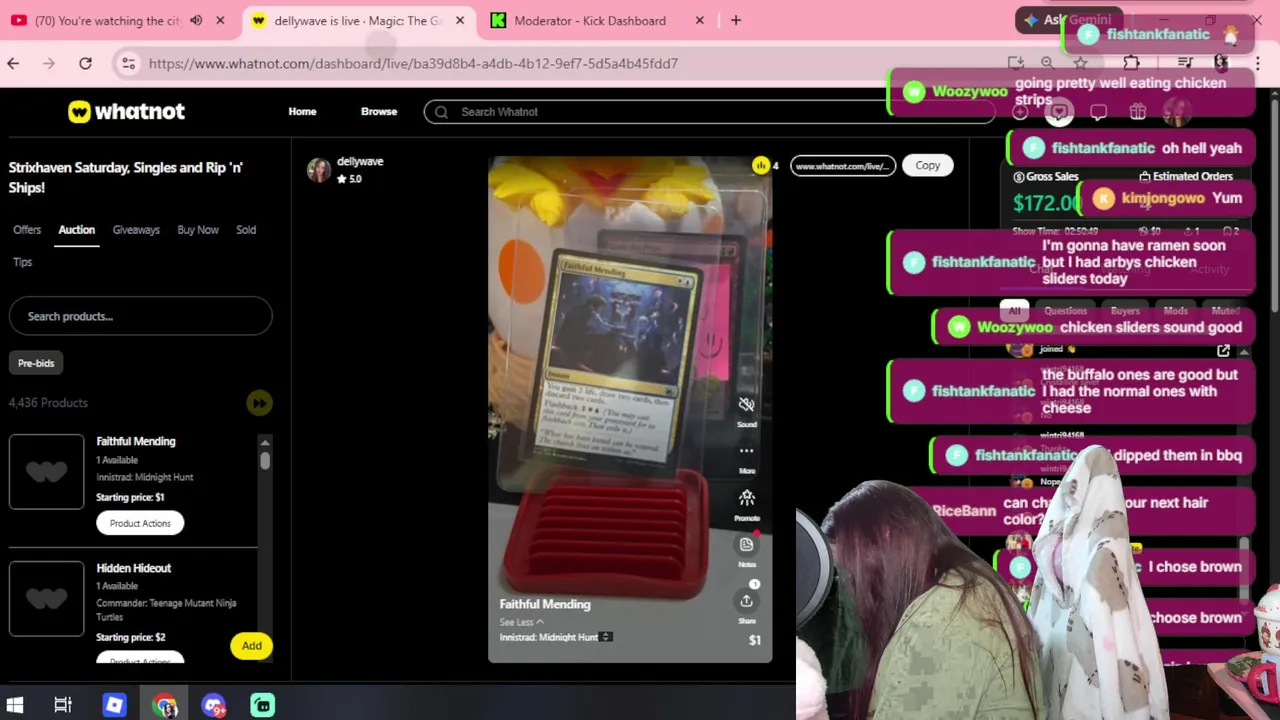Click the Promote star icon
1280x720 pixels.
(x=746, y=498)
